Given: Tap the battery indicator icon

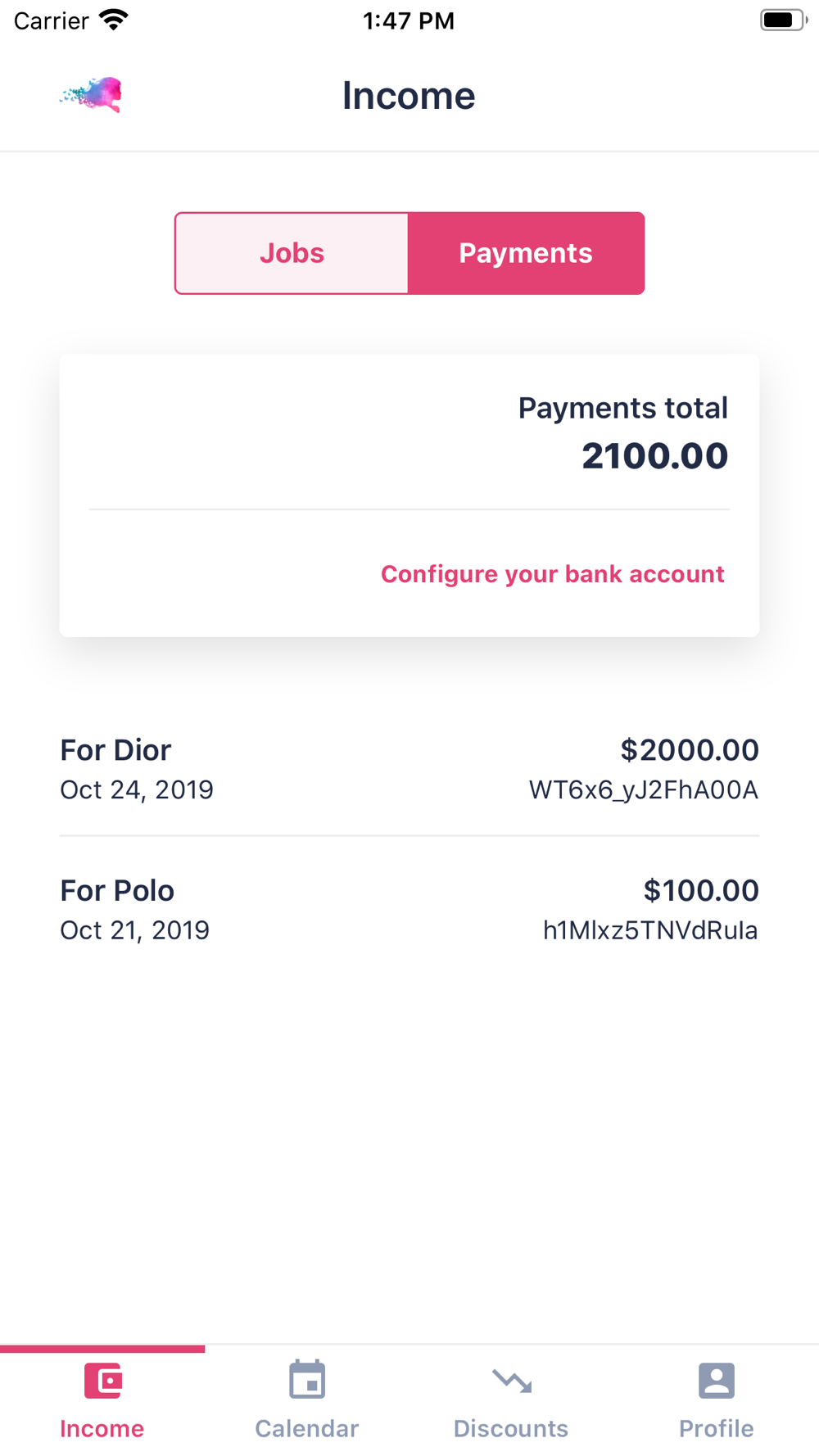Looking at the screenshot, I should click(782, 20).
